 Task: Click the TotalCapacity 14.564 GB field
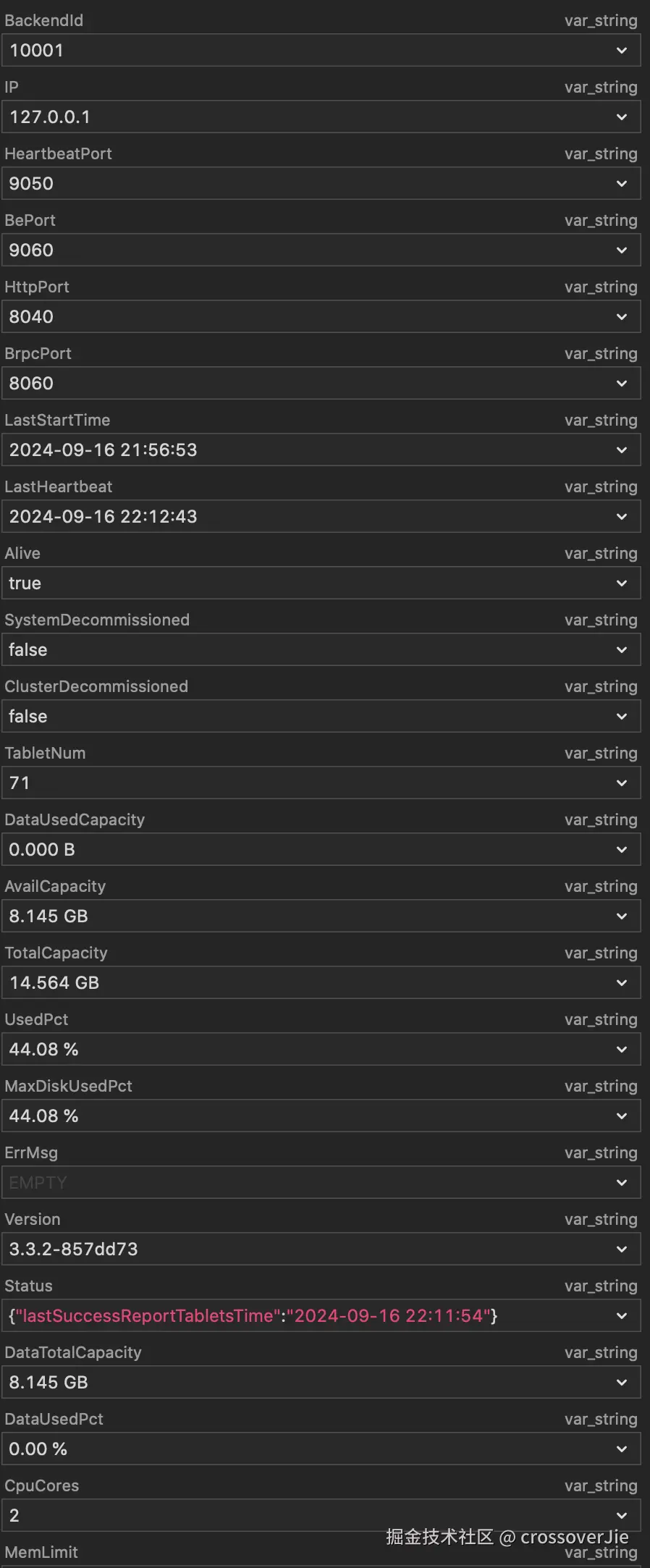tap(304, 983)
